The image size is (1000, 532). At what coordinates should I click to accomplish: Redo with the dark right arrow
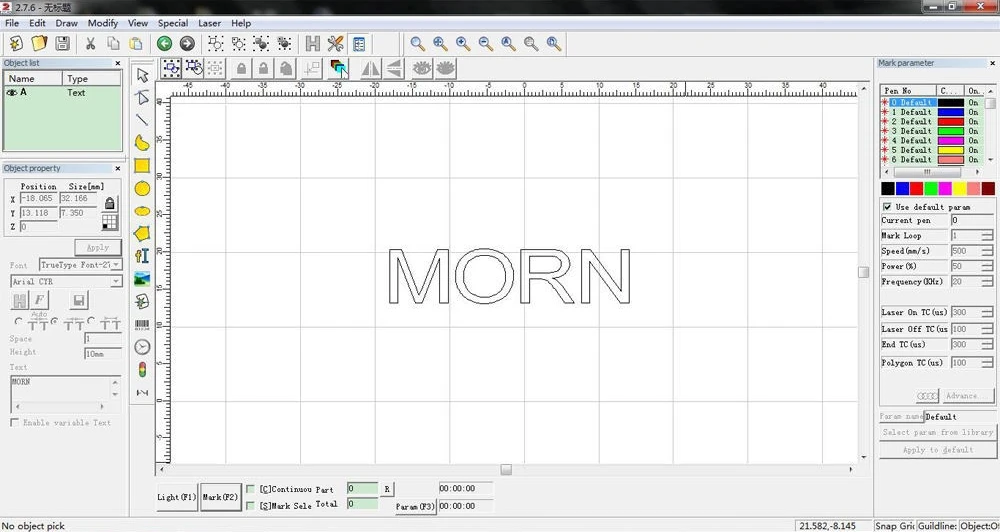(x=187, y=43)
